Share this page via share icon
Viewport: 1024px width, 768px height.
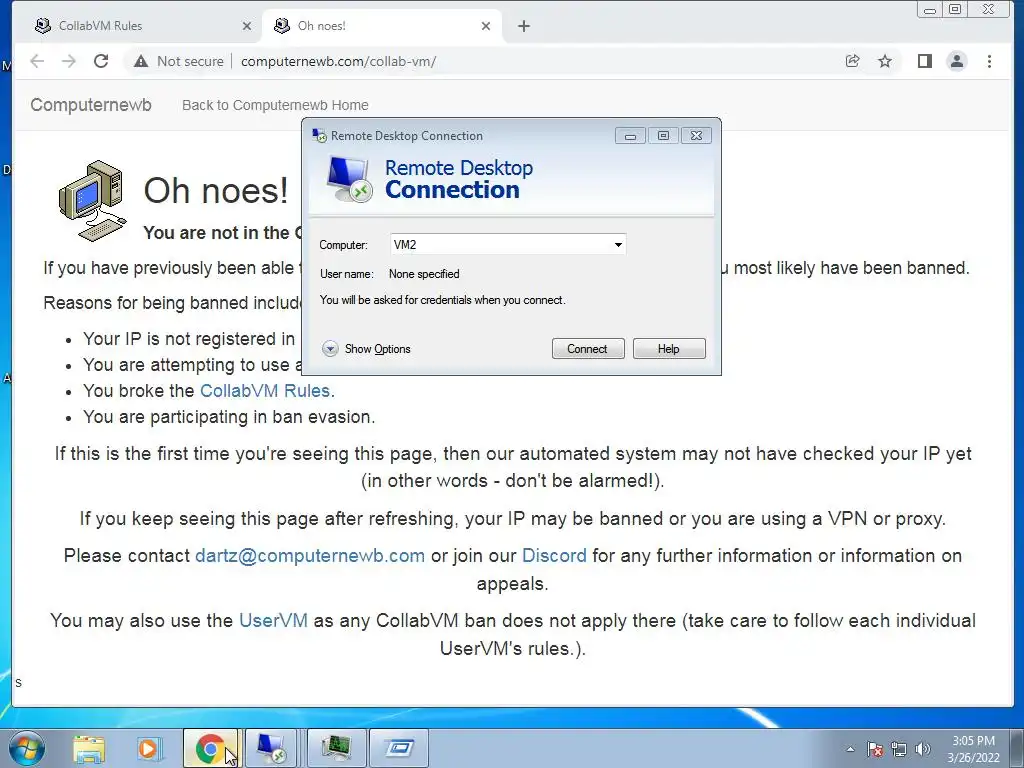click(852, 61)
